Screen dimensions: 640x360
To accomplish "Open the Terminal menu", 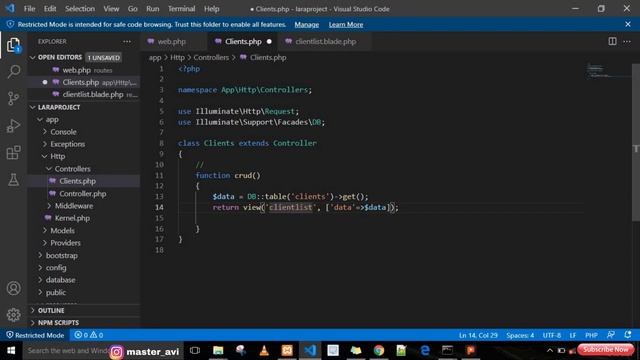I will click(181, 9).
